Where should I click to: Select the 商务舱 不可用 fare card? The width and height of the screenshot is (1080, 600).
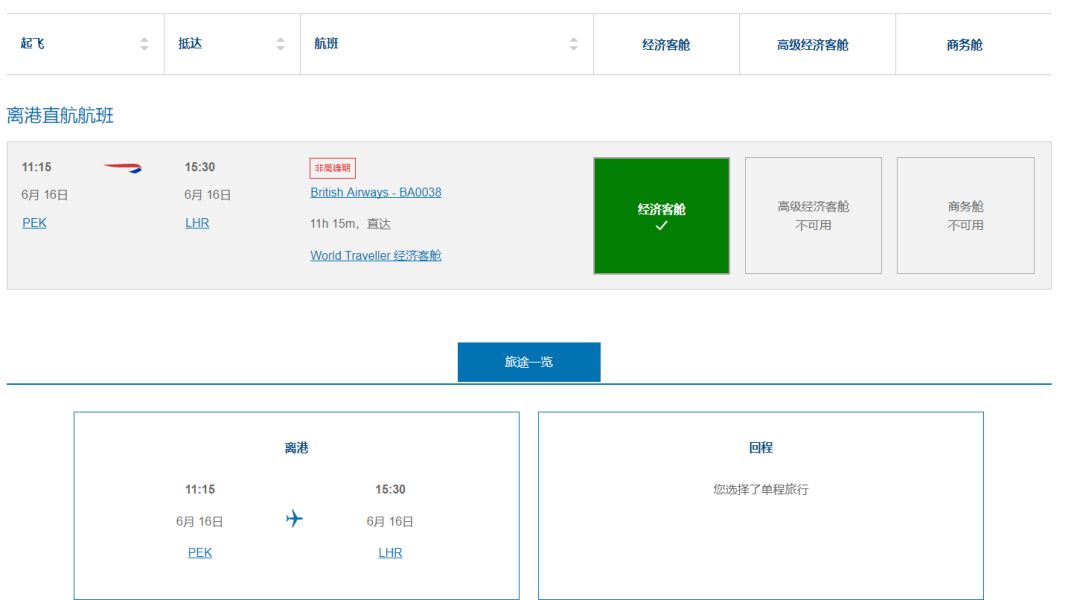[966, 214]
